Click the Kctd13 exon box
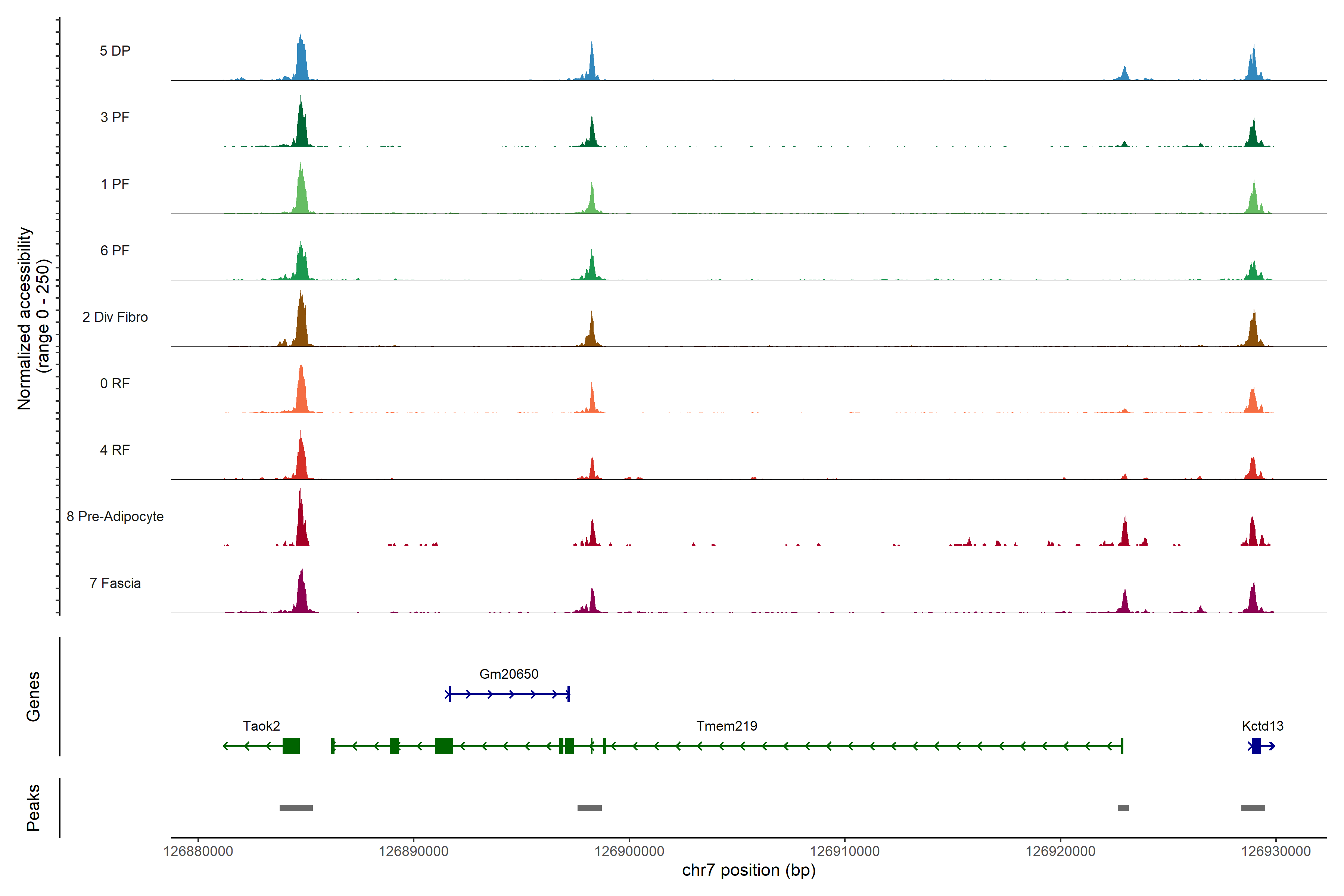1344x896 pixels. (1256, 746)
